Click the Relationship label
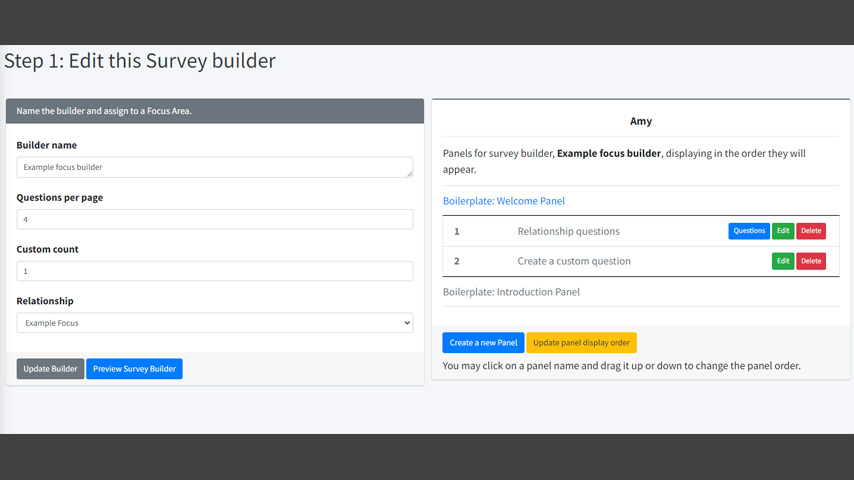 click(45, 301)
